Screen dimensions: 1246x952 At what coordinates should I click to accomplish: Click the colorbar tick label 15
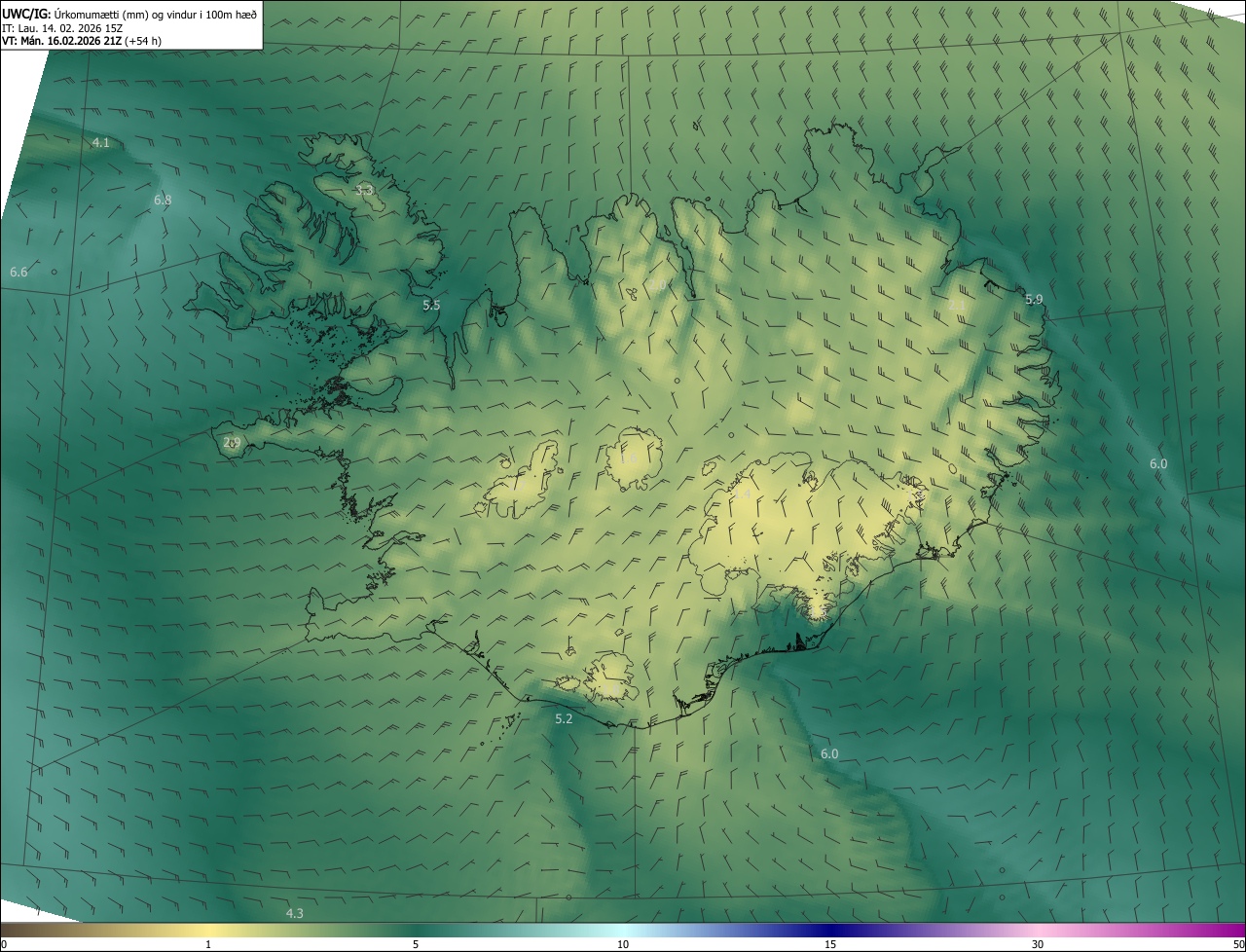coord(830,944)
